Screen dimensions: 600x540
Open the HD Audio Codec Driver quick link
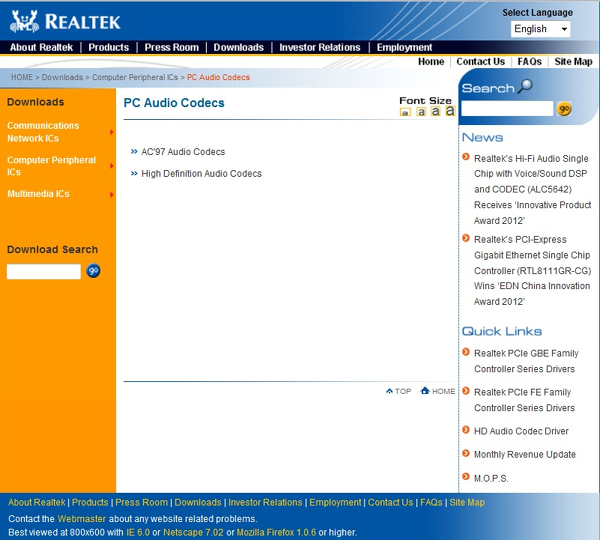click(521, 431)
